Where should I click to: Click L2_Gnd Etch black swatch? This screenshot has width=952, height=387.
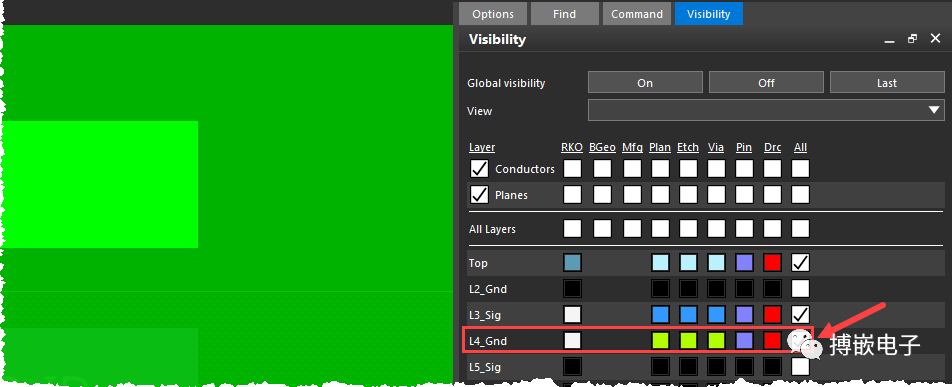pos(688,288)
